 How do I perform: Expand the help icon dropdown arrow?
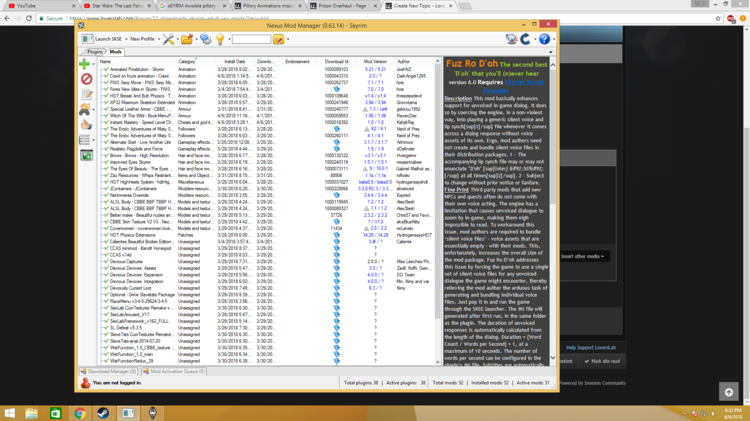point(553,39)
